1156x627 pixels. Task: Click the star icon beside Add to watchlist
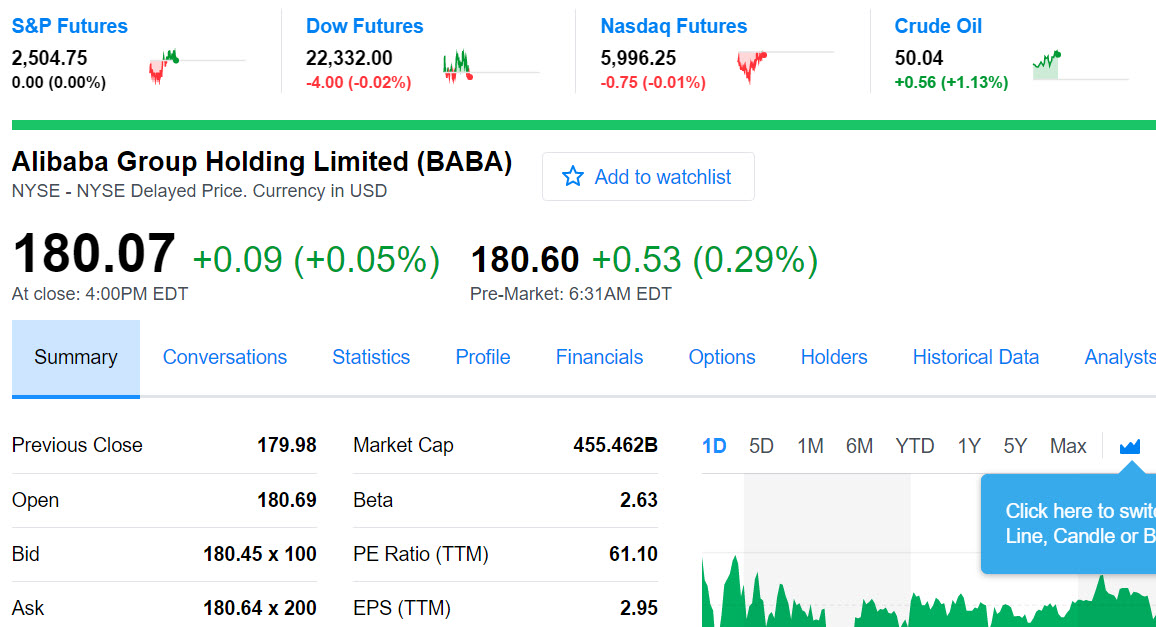click(x=572, y=177)
